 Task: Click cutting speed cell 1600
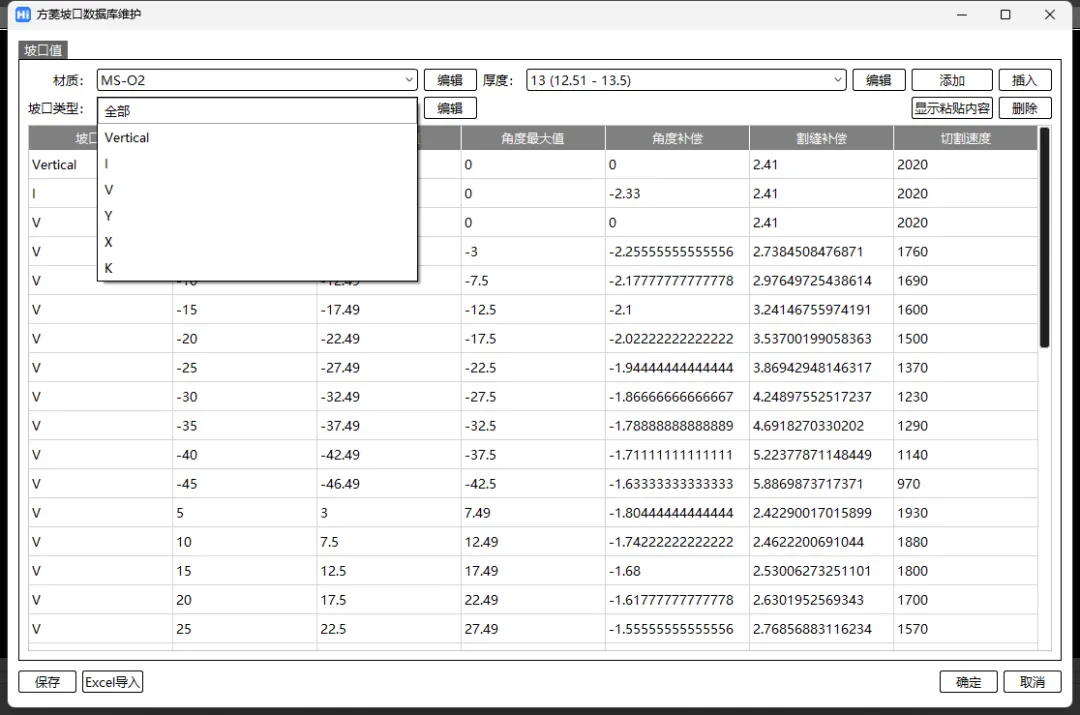click(965, 309)
